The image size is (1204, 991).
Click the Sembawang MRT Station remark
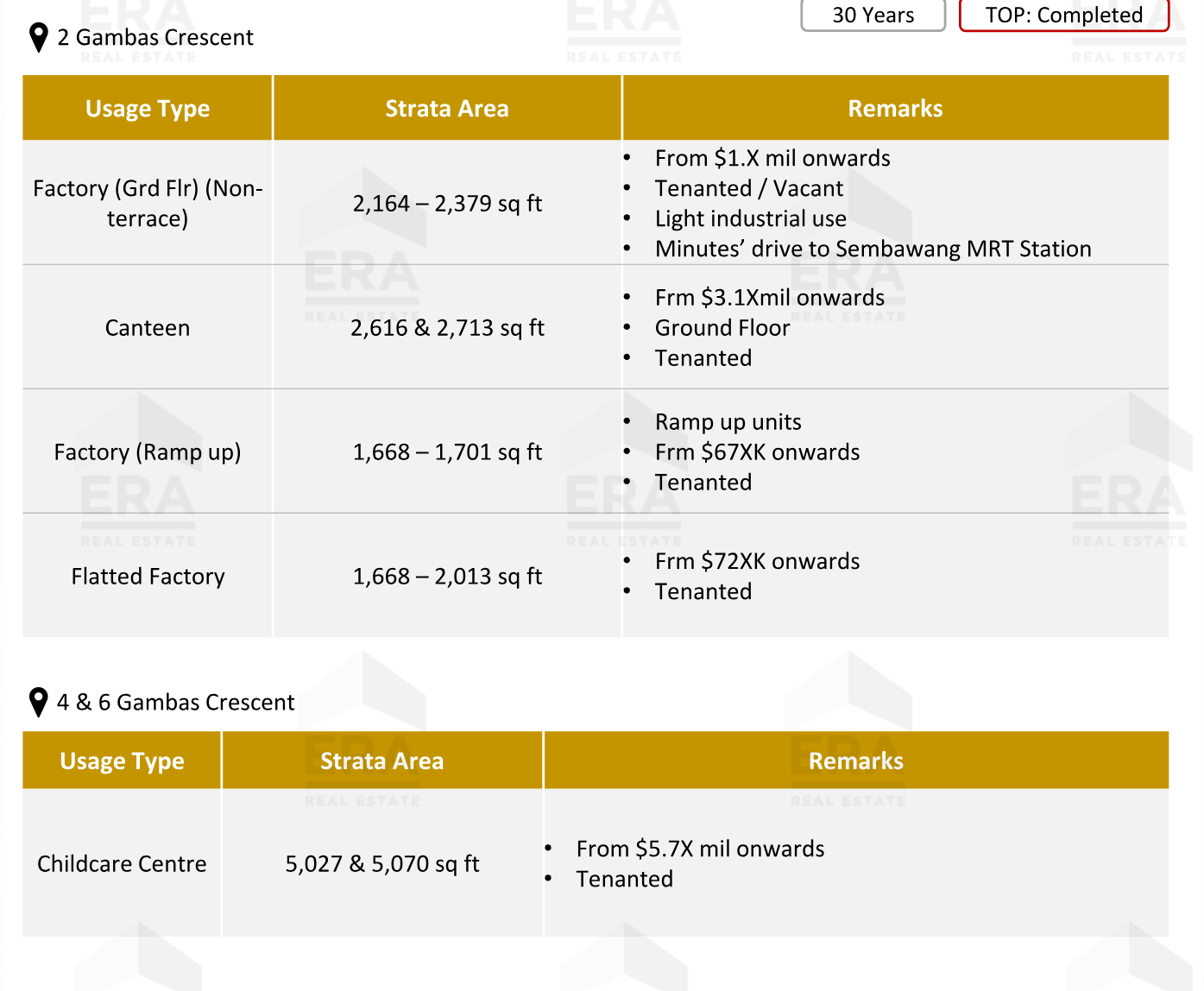(873, 249)
